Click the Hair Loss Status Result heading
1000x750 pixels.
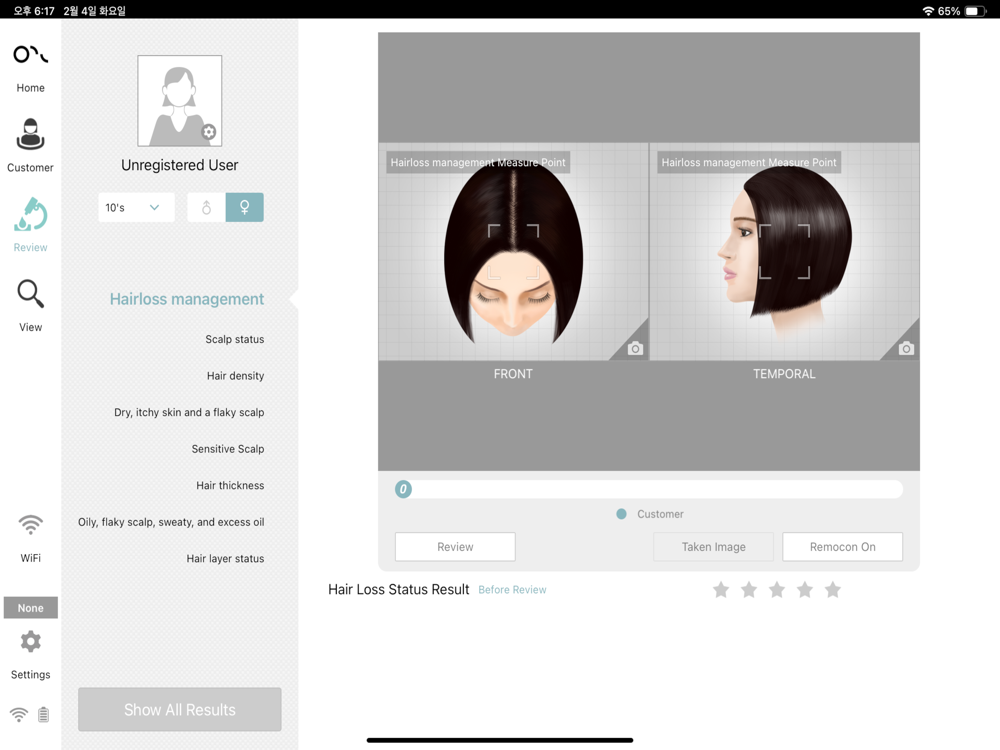[x=399, y=589]
